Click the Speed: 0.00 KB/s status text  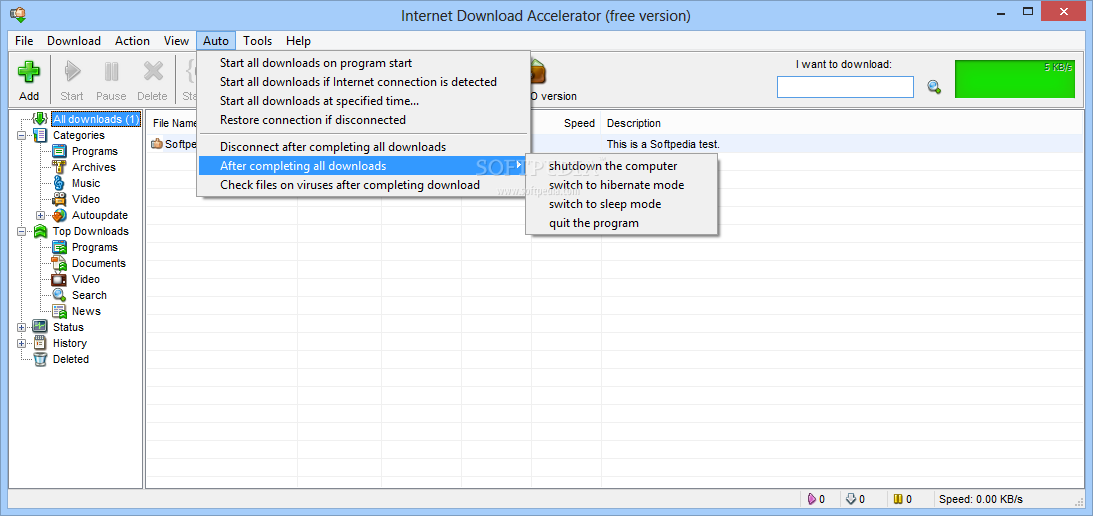(x=981, y=499)
